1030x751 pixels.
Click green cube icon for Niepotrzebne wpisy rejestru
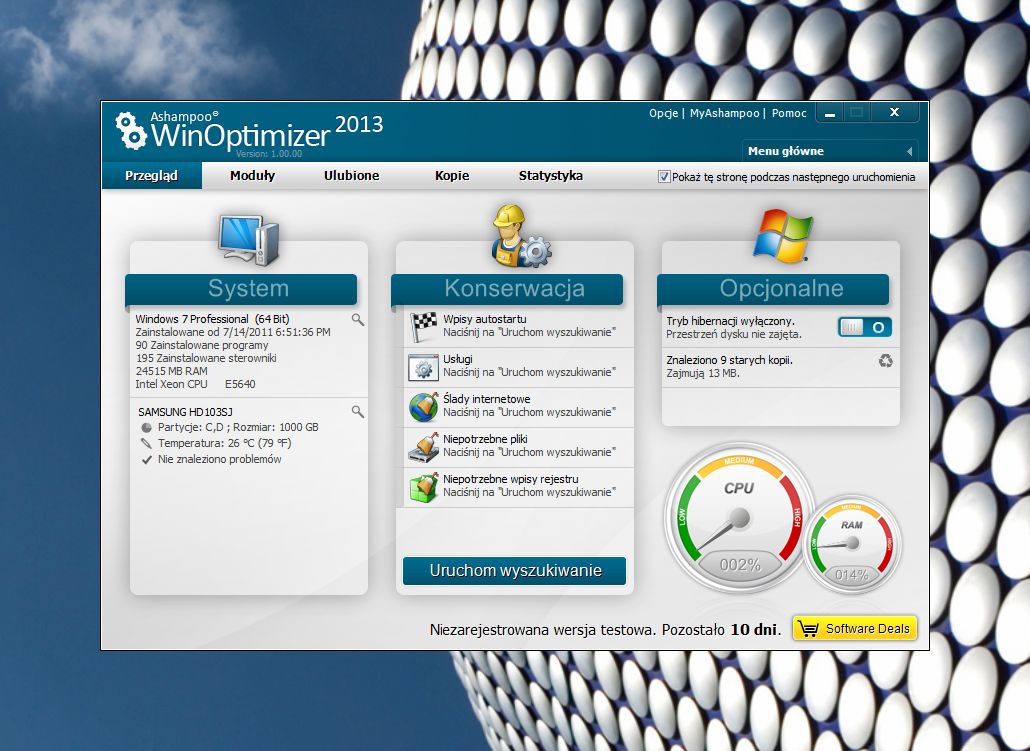[x=424, y=488]
